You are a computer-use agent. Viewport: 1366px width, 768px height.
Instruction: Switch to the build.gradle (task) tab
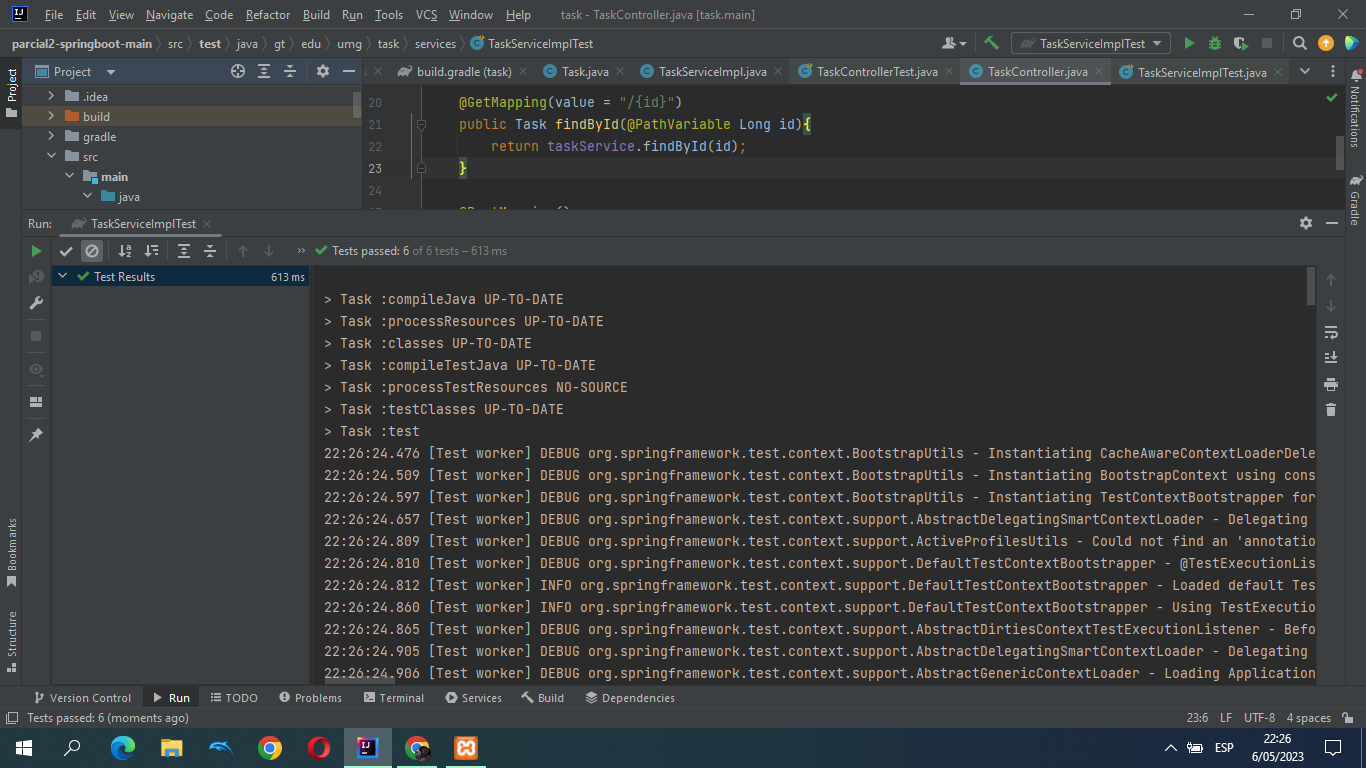click(x=462, y=72)
